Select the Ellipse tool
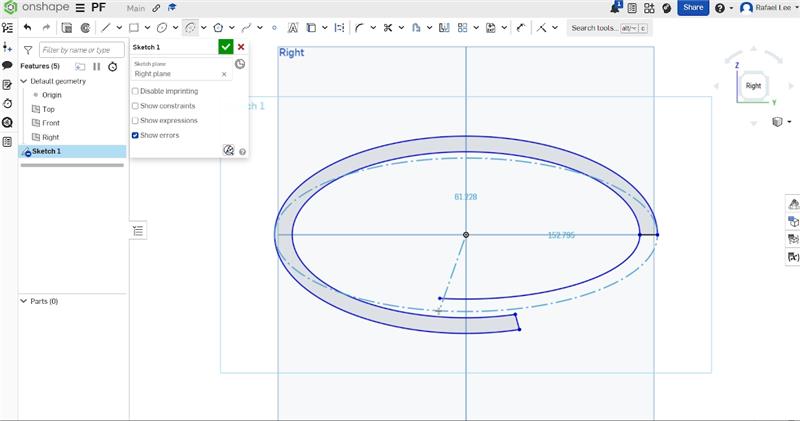This screenshot has height=421, width=800. [162, 28]
